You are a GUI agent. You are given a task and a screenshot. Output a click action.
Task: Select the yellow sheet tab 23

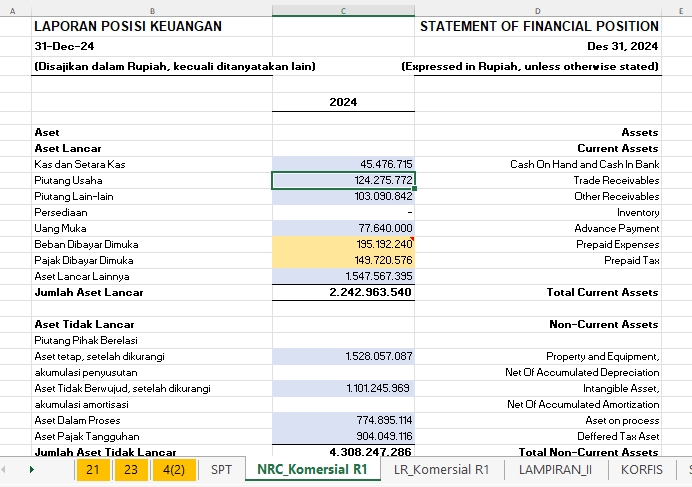[131, 469]
